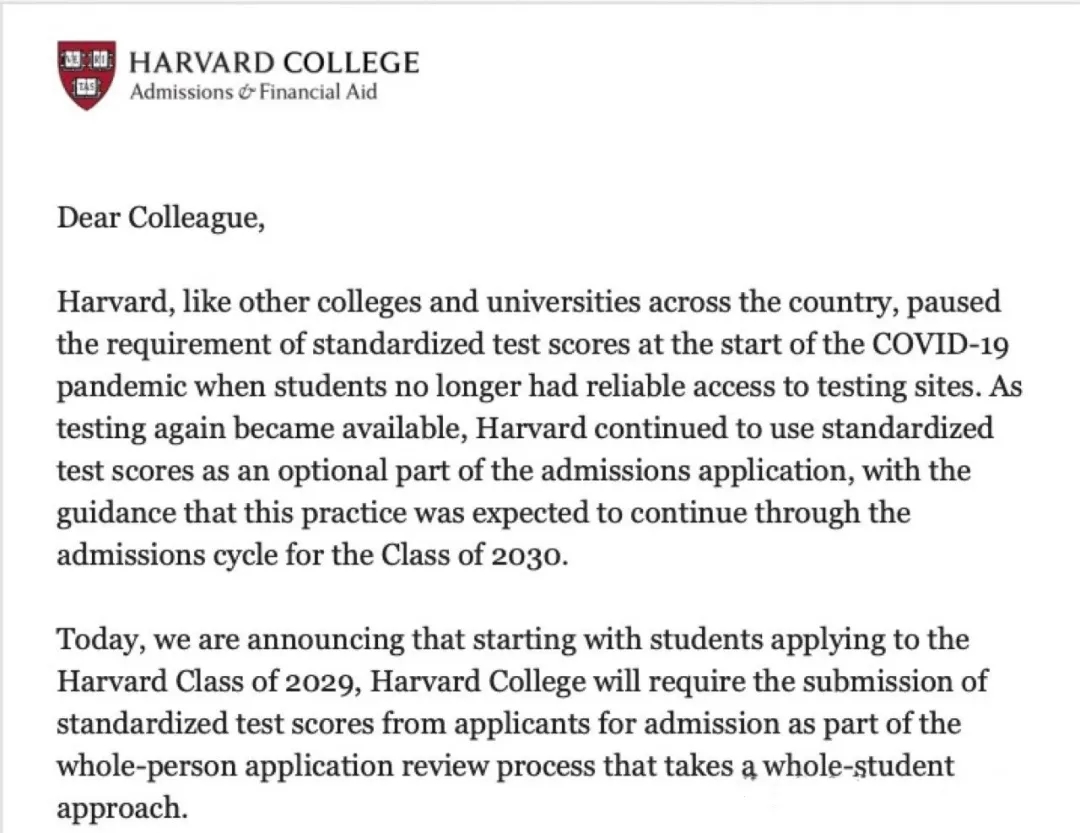Click the phrase whole-student in last paragraph
This screenshot has height=833, width=1080.
(859, 766)
